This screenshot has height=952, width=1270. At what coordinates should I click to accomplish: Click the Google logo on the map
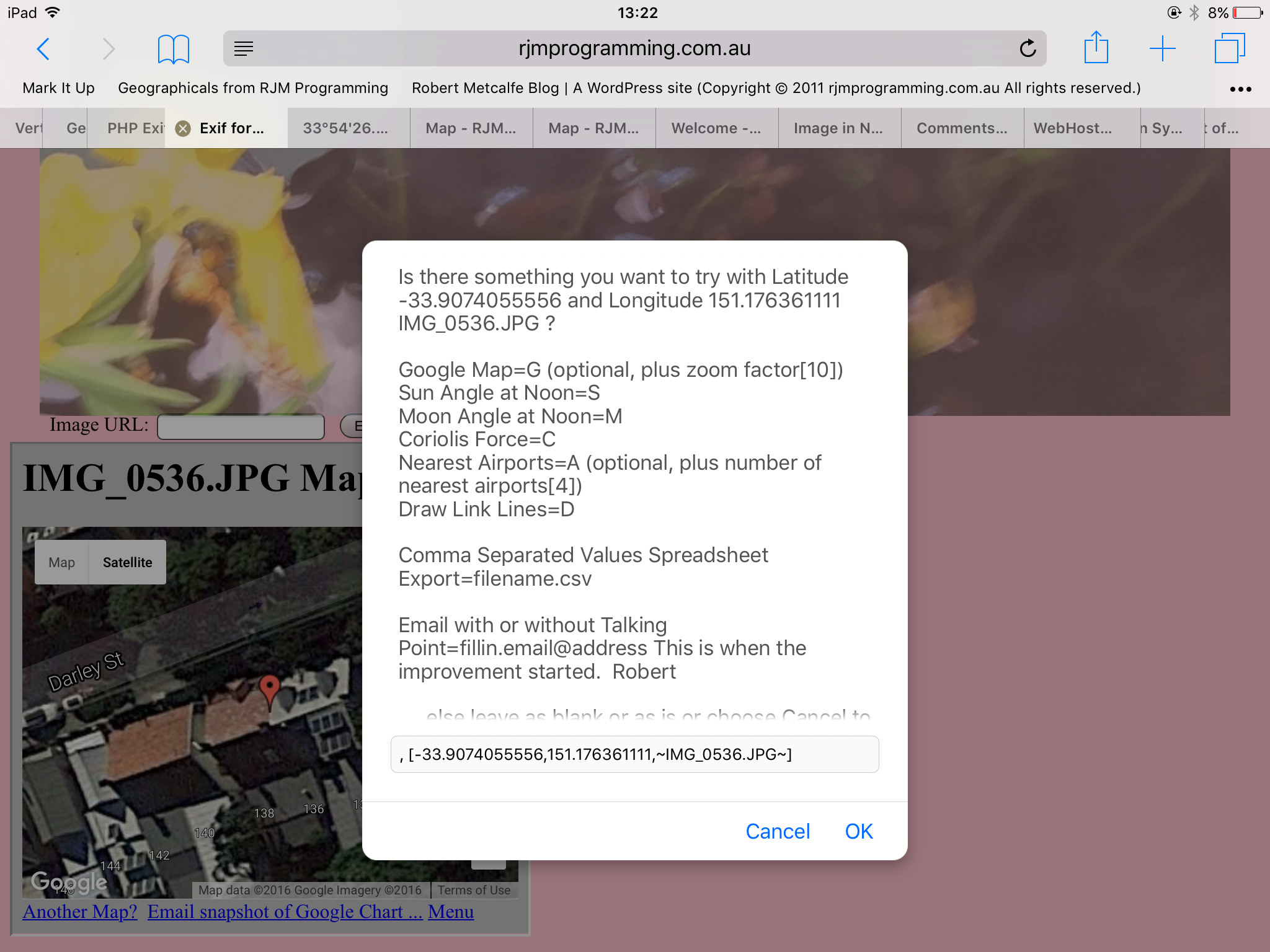pyautogui.click(x=69, y=882)
